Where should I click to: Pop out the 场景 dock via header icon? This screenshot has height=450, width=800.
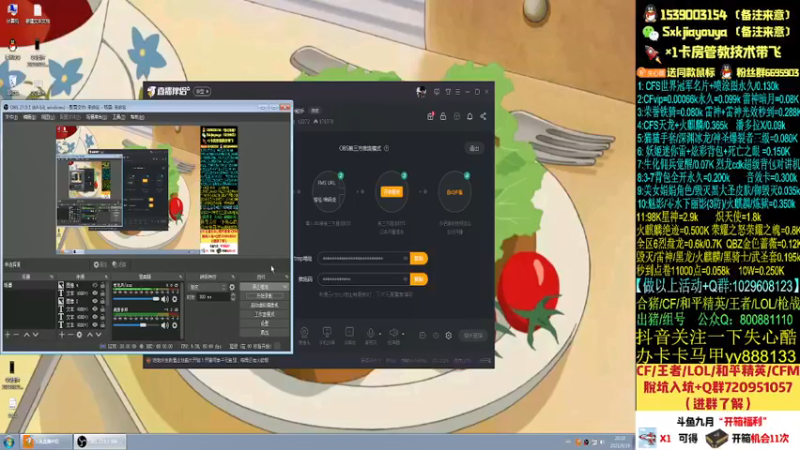[x=52, y=277]
